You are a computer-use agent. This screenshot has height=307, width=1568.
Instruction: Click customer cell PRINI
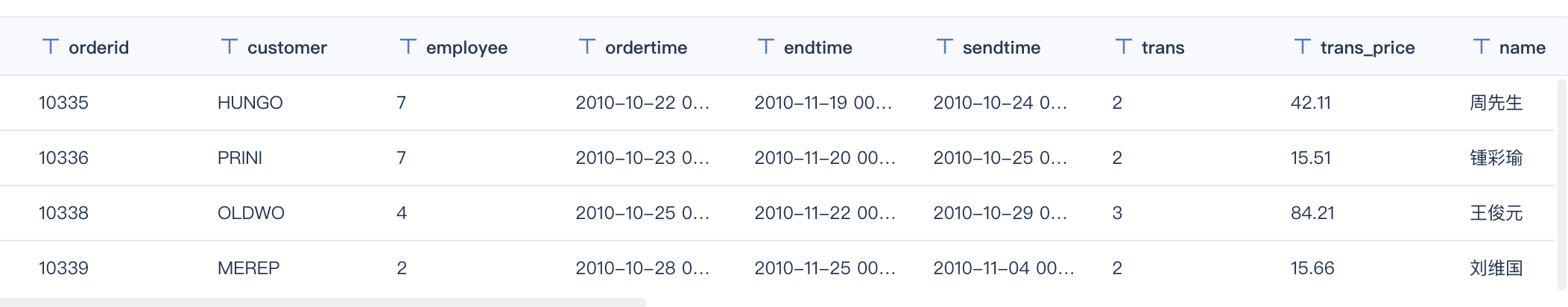[x=239, y=158]
